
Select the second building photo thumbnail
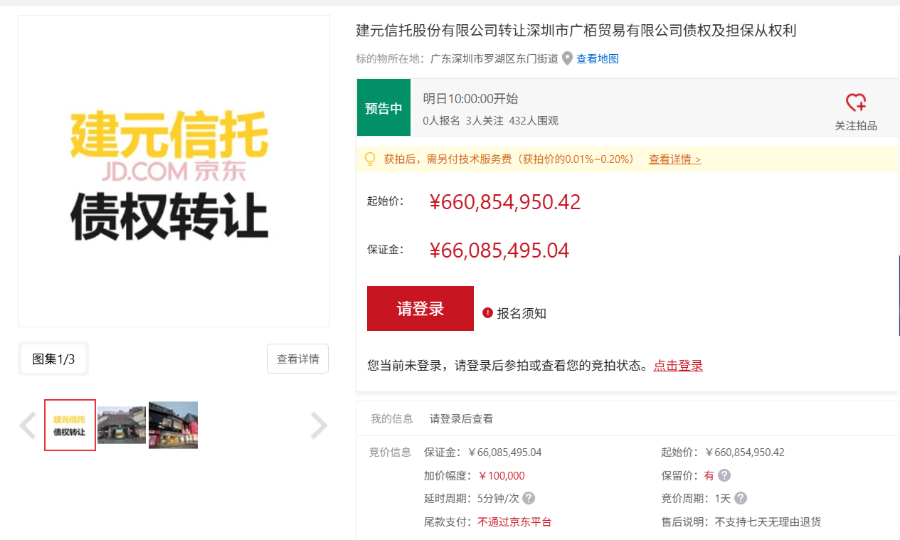(122, 425)
